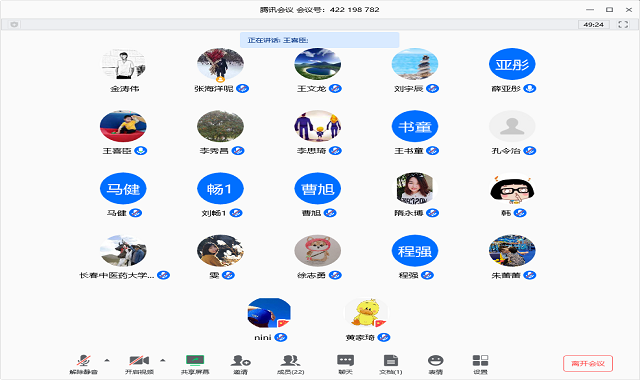This screenshot has height=380, width=640.
Task: Select 徐志勇's shiba dog avatar
Action: click(x=318, y=251)
